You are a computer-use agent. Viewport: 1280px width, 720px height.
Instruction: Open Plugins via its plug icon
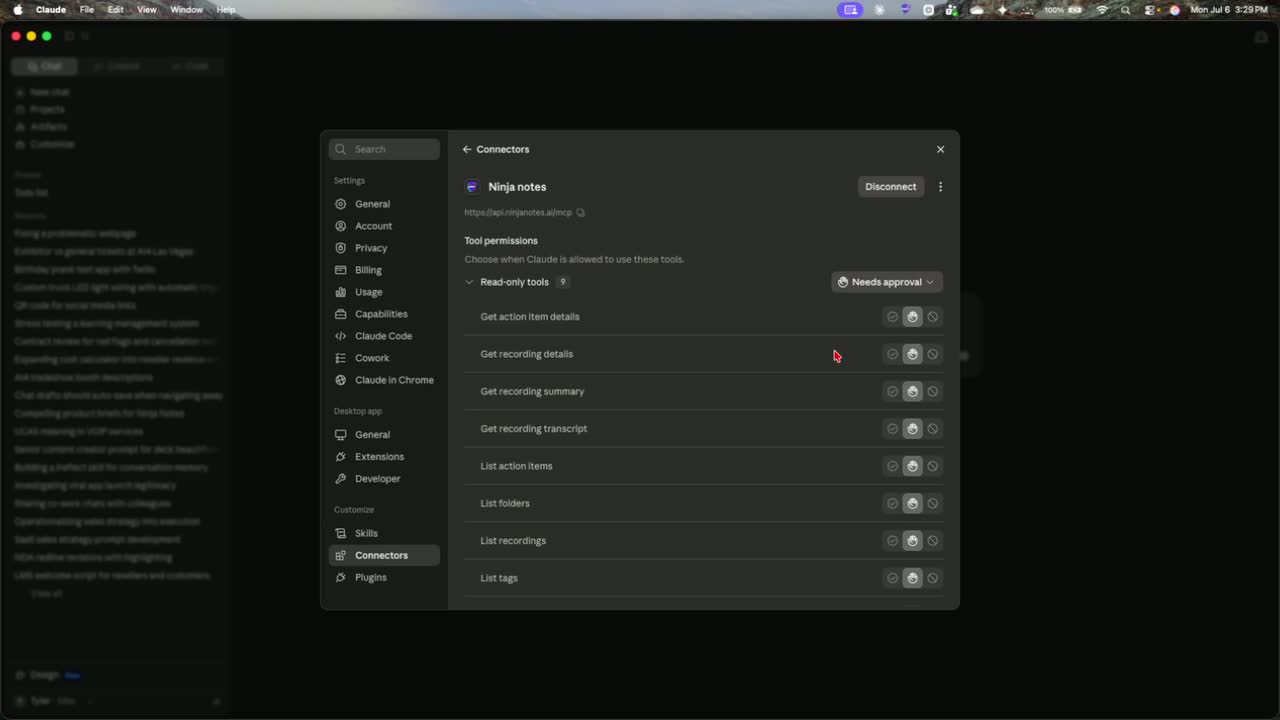click(341, 577)
